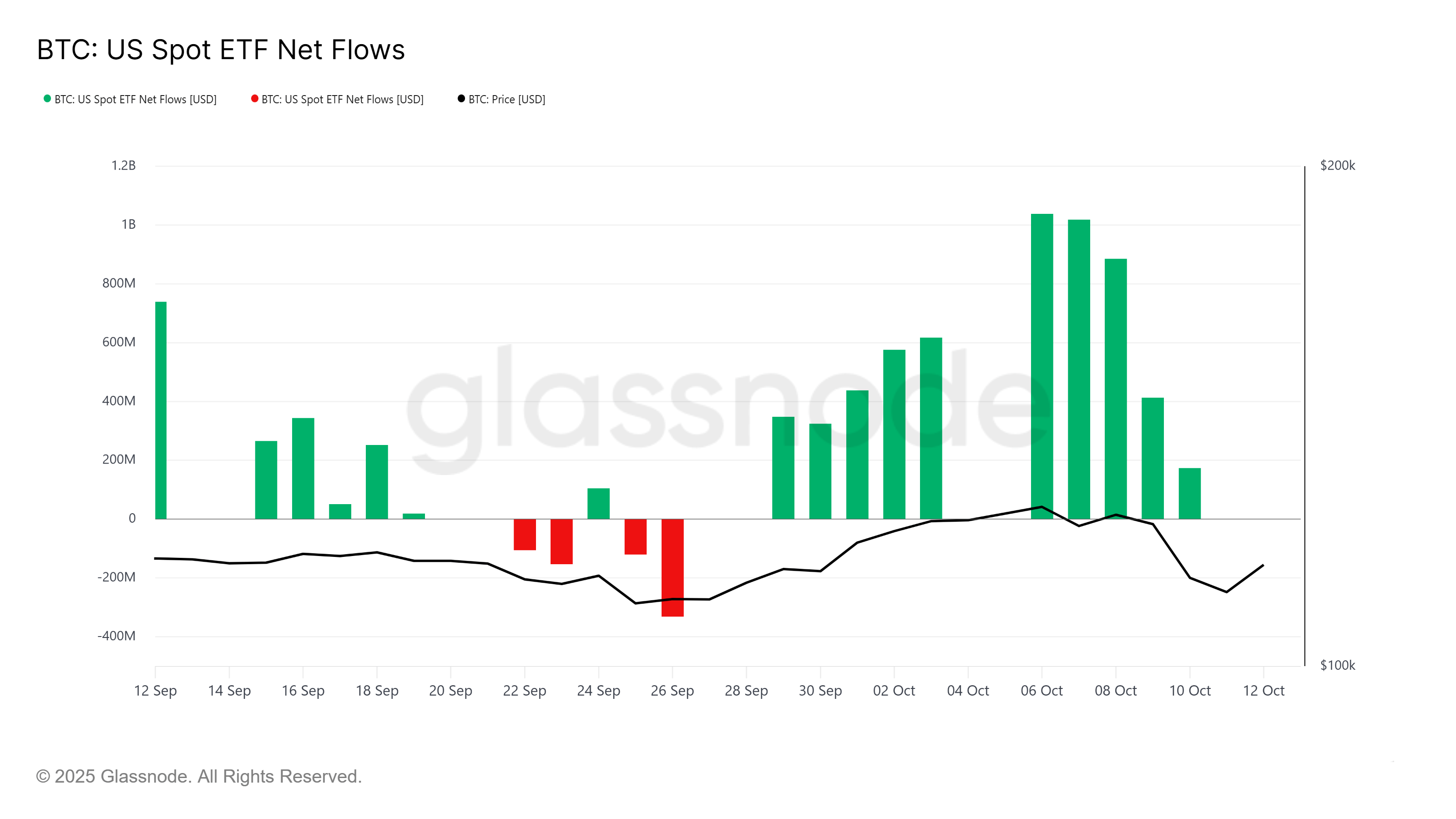
Task: Click the "1.2B" y-axis label
Action: point(123,166)
